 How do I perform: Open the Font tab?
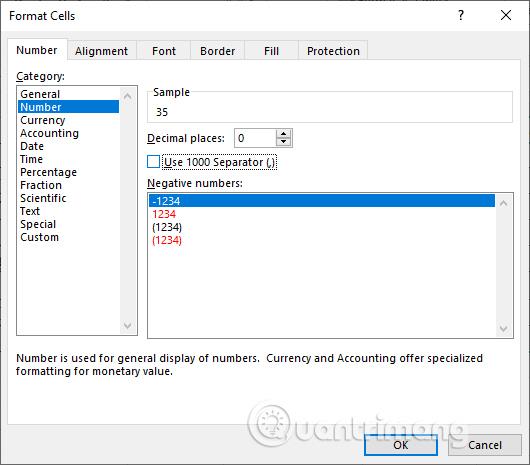pos(164,51)
